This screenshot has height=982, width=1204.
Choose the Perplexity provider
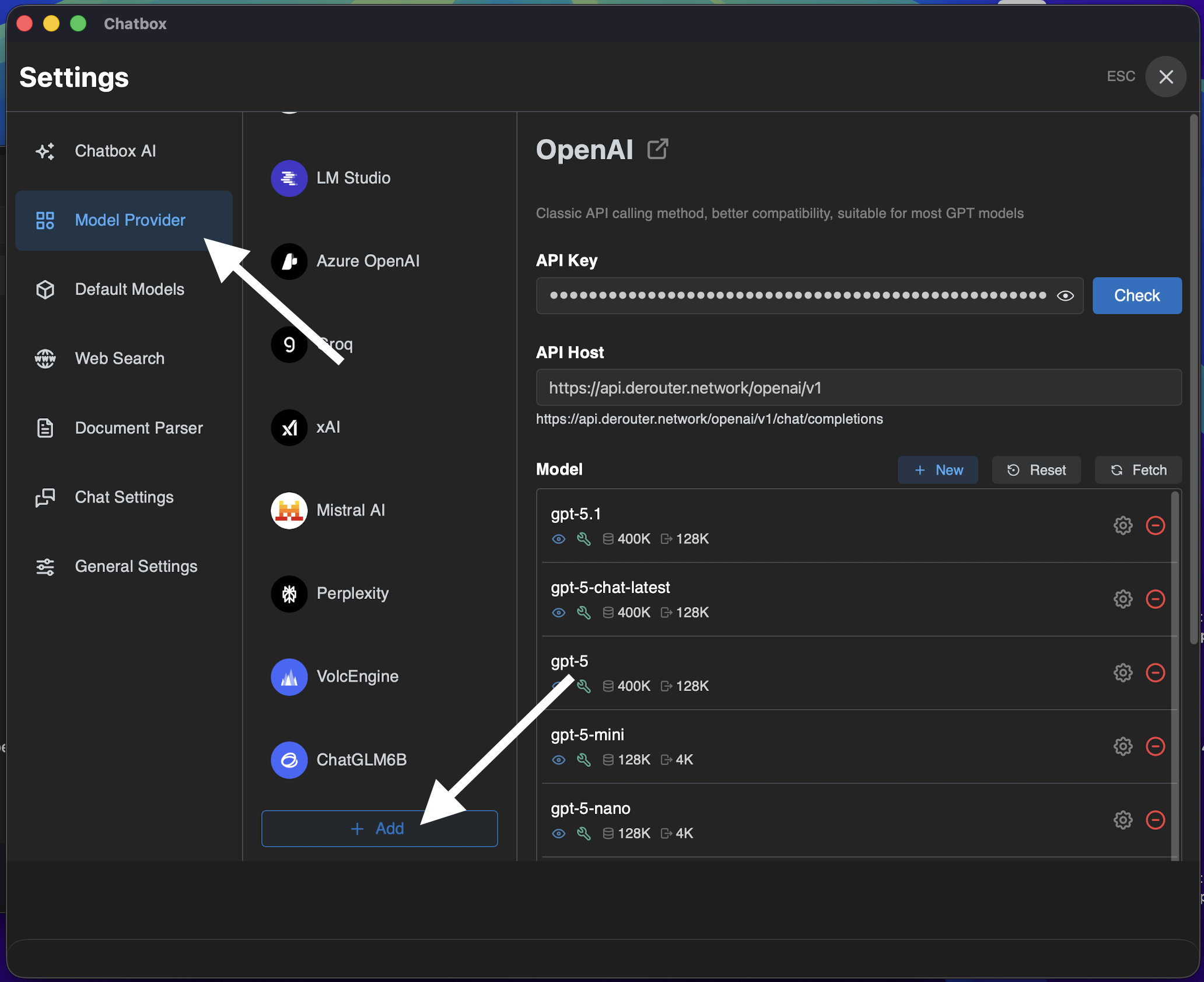[352, 593]
